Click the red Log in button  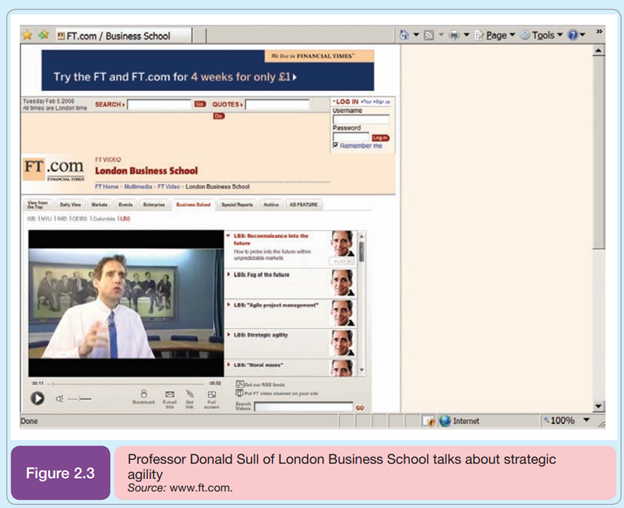point(380,138)
